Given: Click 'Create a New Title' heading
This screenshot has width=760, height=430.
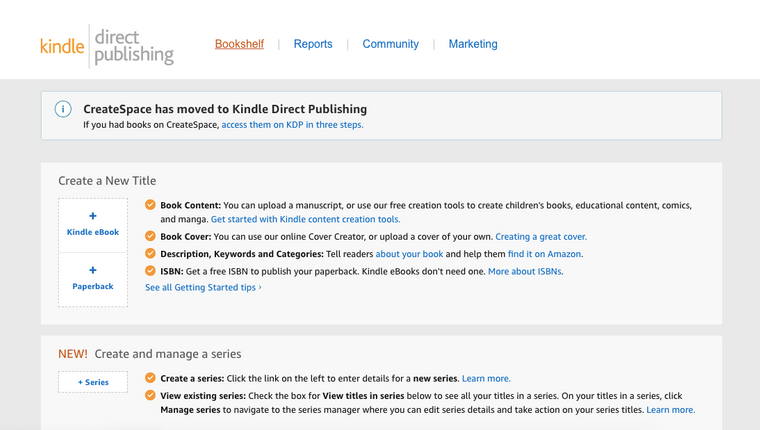Looking at the screenshot, I should 107,181.
